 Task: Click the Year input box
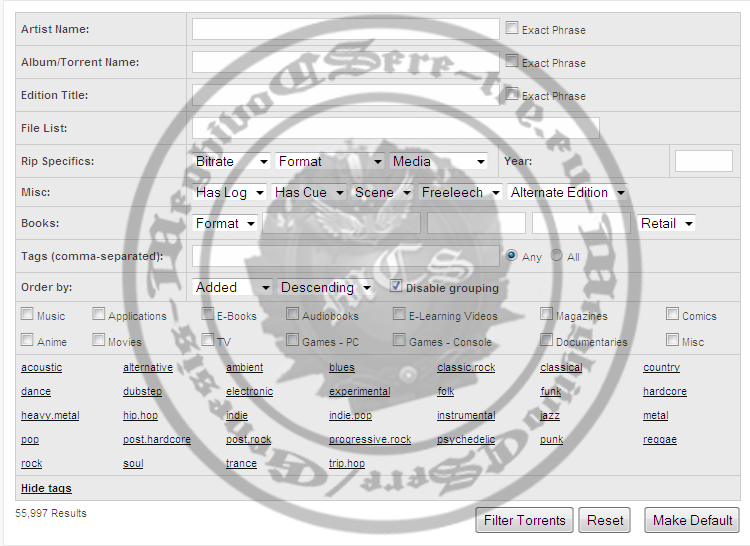pyautogui.click(x=703, y=161)
